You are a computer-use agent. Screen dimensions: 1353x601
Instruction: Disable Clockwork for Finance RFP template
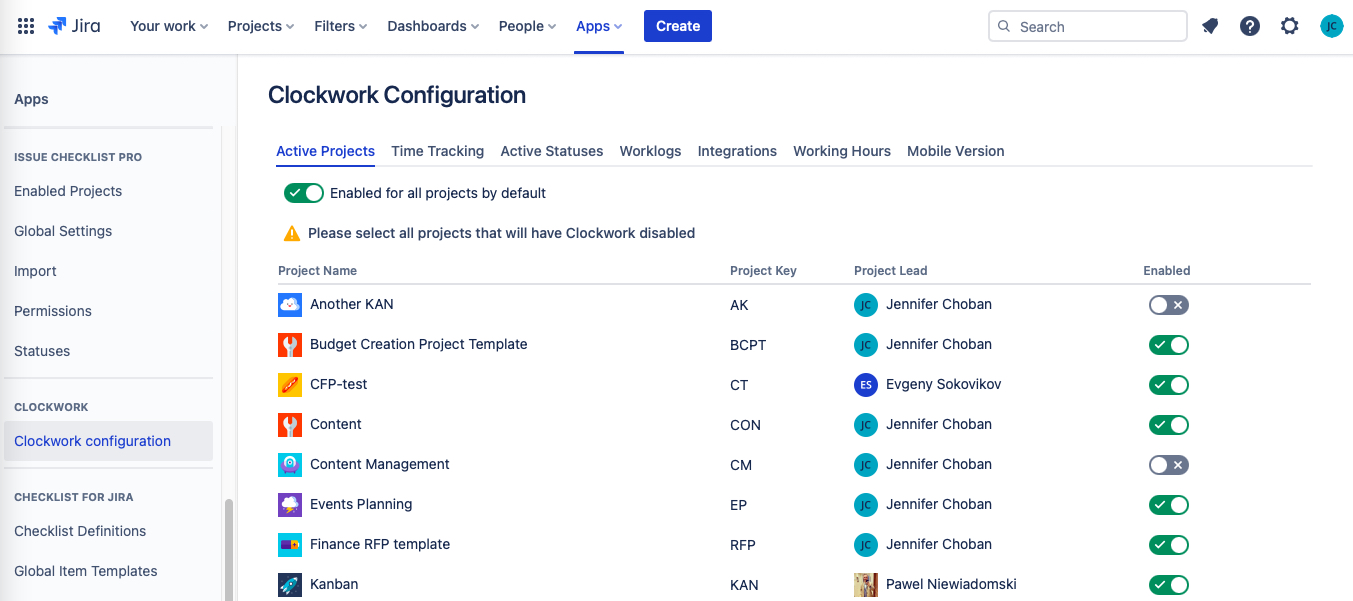click(1169, 545)
